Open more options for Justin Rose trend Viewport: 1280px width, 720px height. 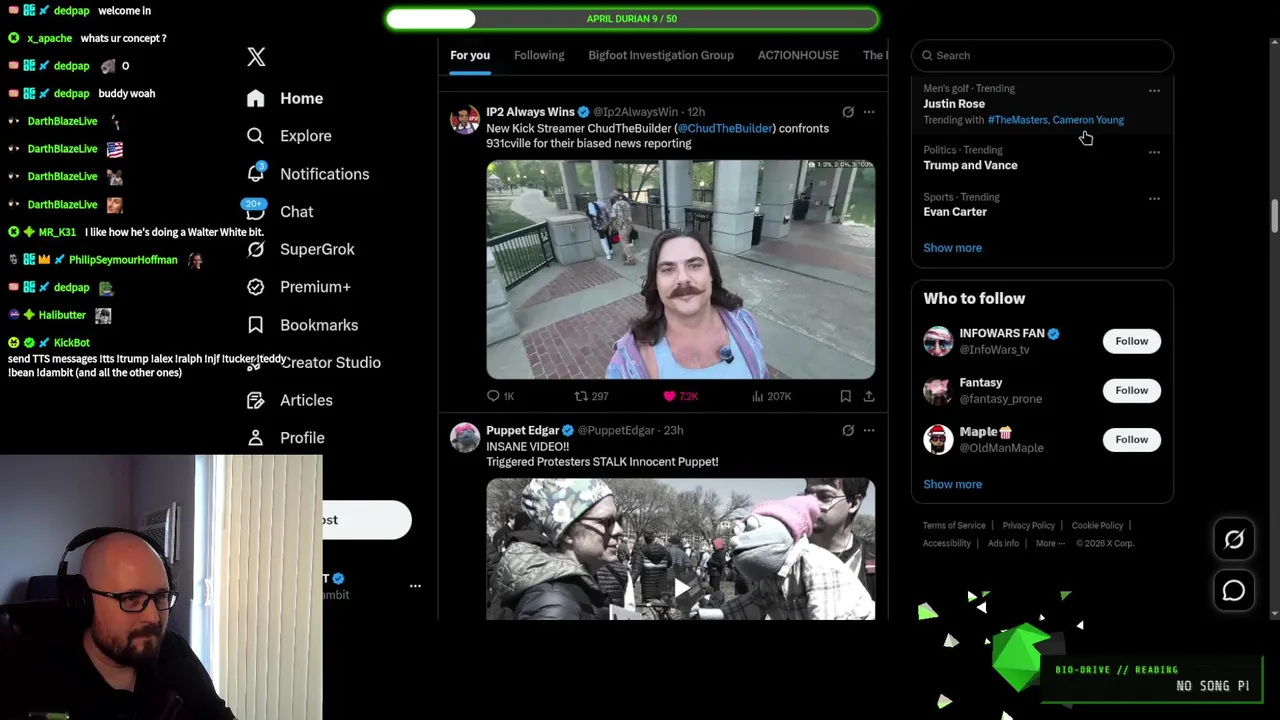click(1154, 91)
